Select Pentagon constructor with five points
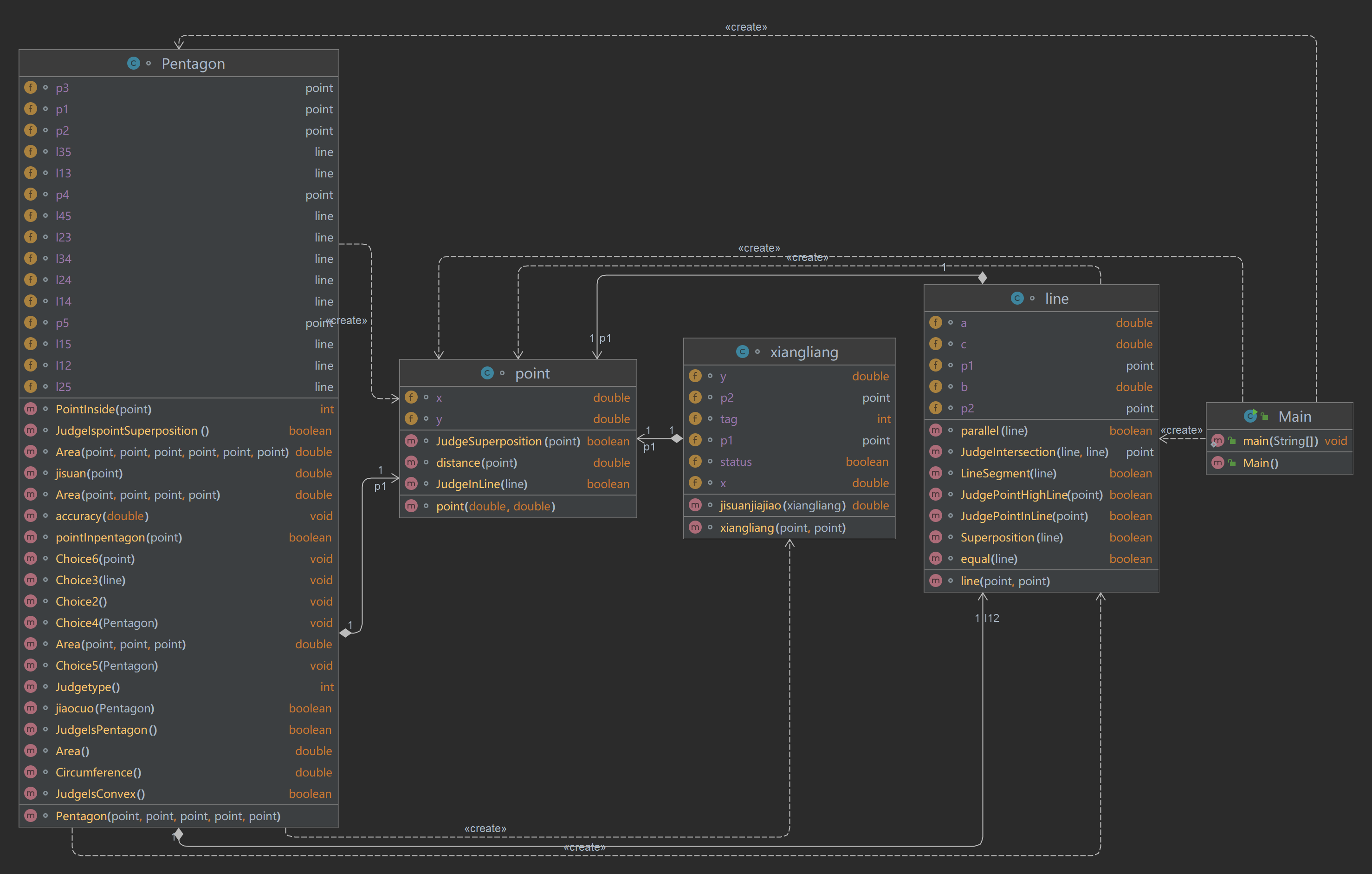1372x874 pixels. click(x=168, y=816)
